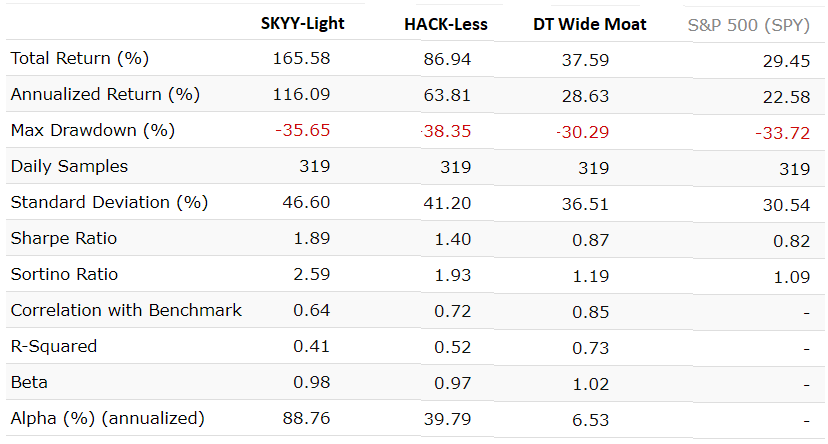828x444 pixels.
Task: Click the SKYY-Light column header
Action: coord(301,23)
